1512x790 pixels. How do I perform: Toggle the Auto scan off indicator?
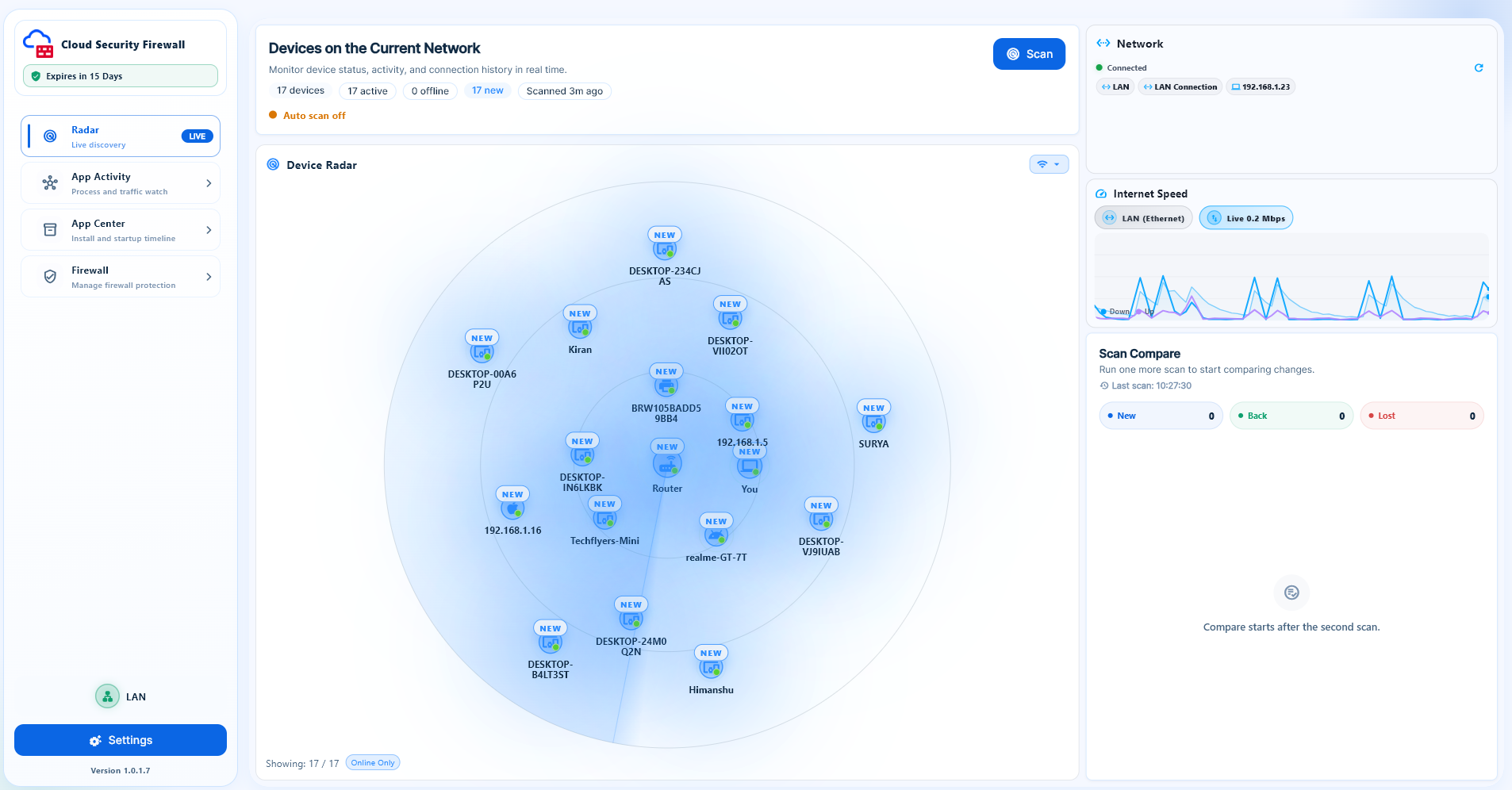[x=308, y=116]
